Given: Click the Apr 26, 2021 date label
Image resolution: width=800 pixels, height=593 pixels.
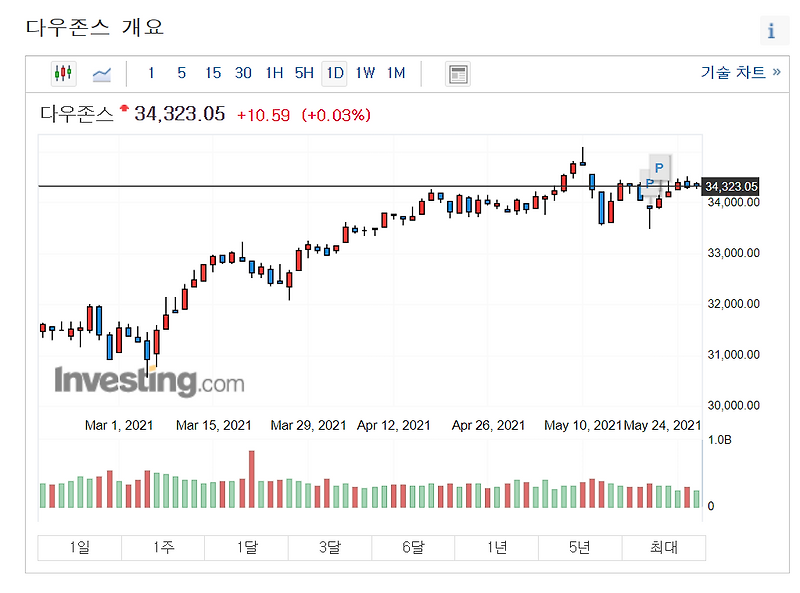Looking at the screenshot, I should [x=488, y=426].
